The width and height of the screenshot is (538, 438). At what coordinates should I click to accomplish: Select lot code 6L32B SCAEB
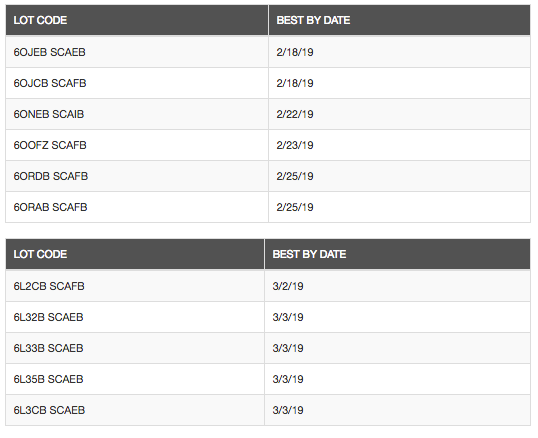click(48, 317)
